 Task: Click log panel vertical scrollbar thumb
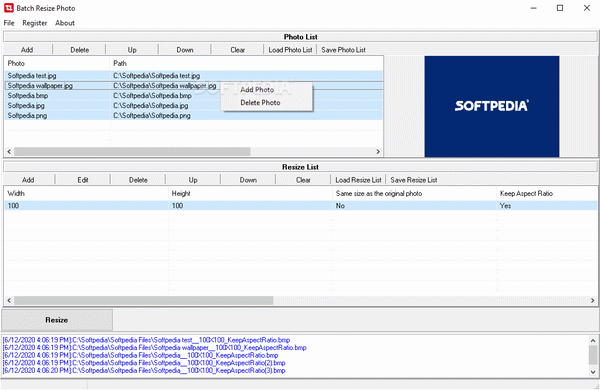click(x=593, y=355)
